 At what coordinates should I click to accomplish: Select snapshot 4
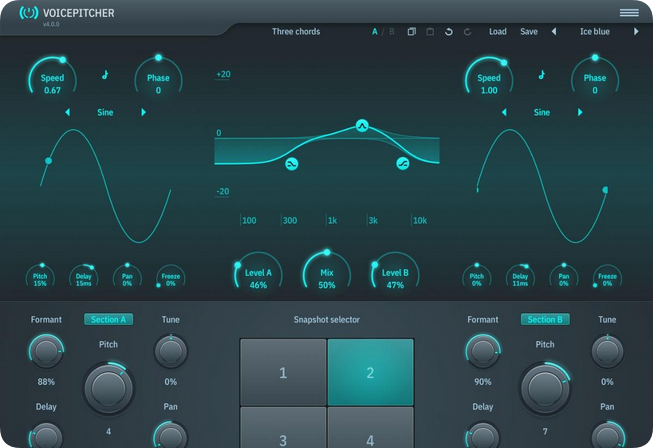click(370, 428)
